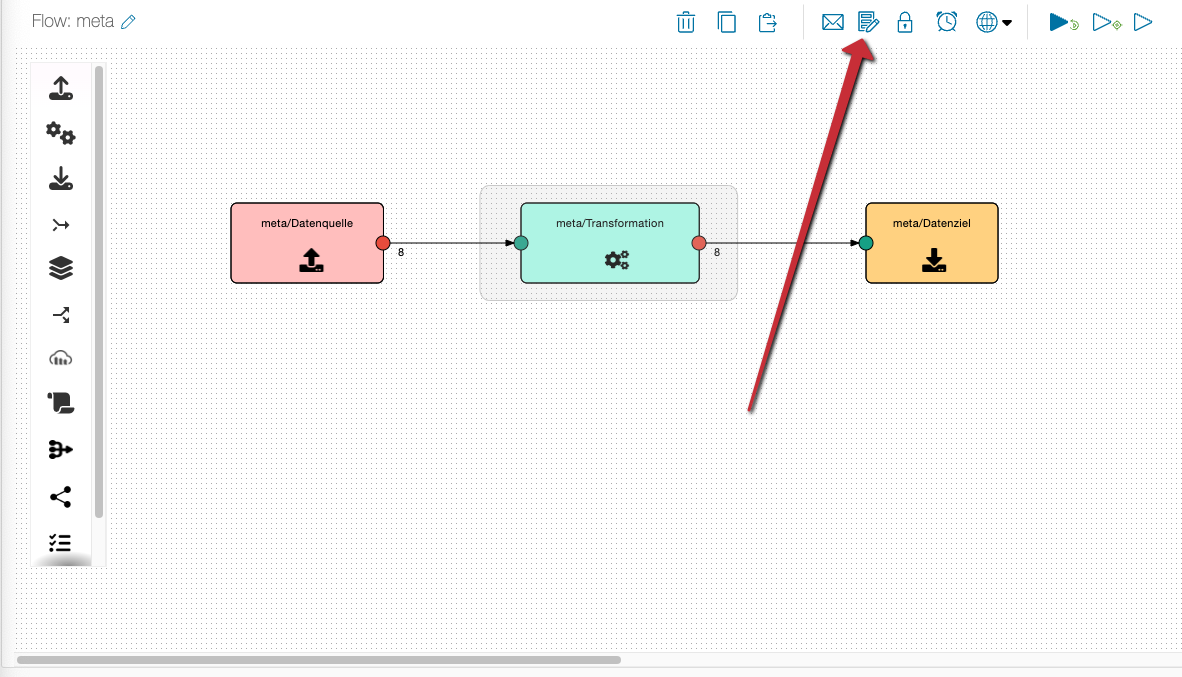Select the upload data source palette icon

61,89
